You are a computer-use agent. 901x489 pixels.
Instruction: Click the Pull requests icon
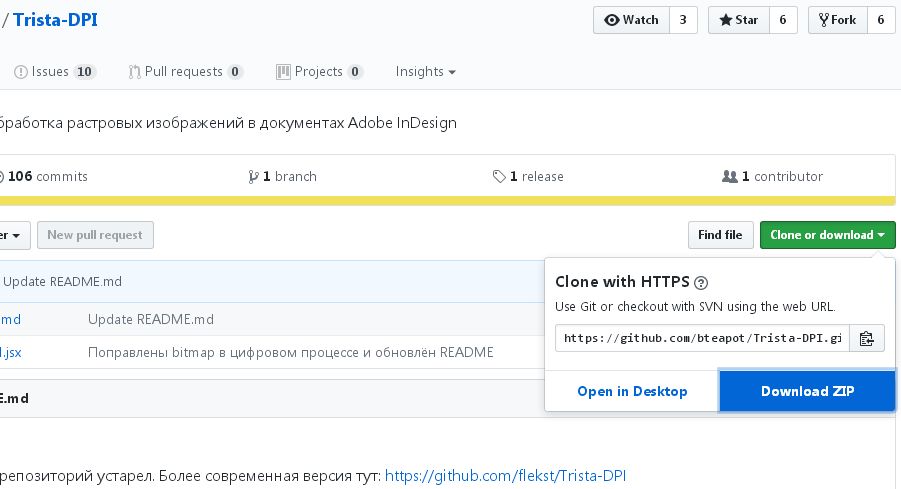(x=134, y=72)
